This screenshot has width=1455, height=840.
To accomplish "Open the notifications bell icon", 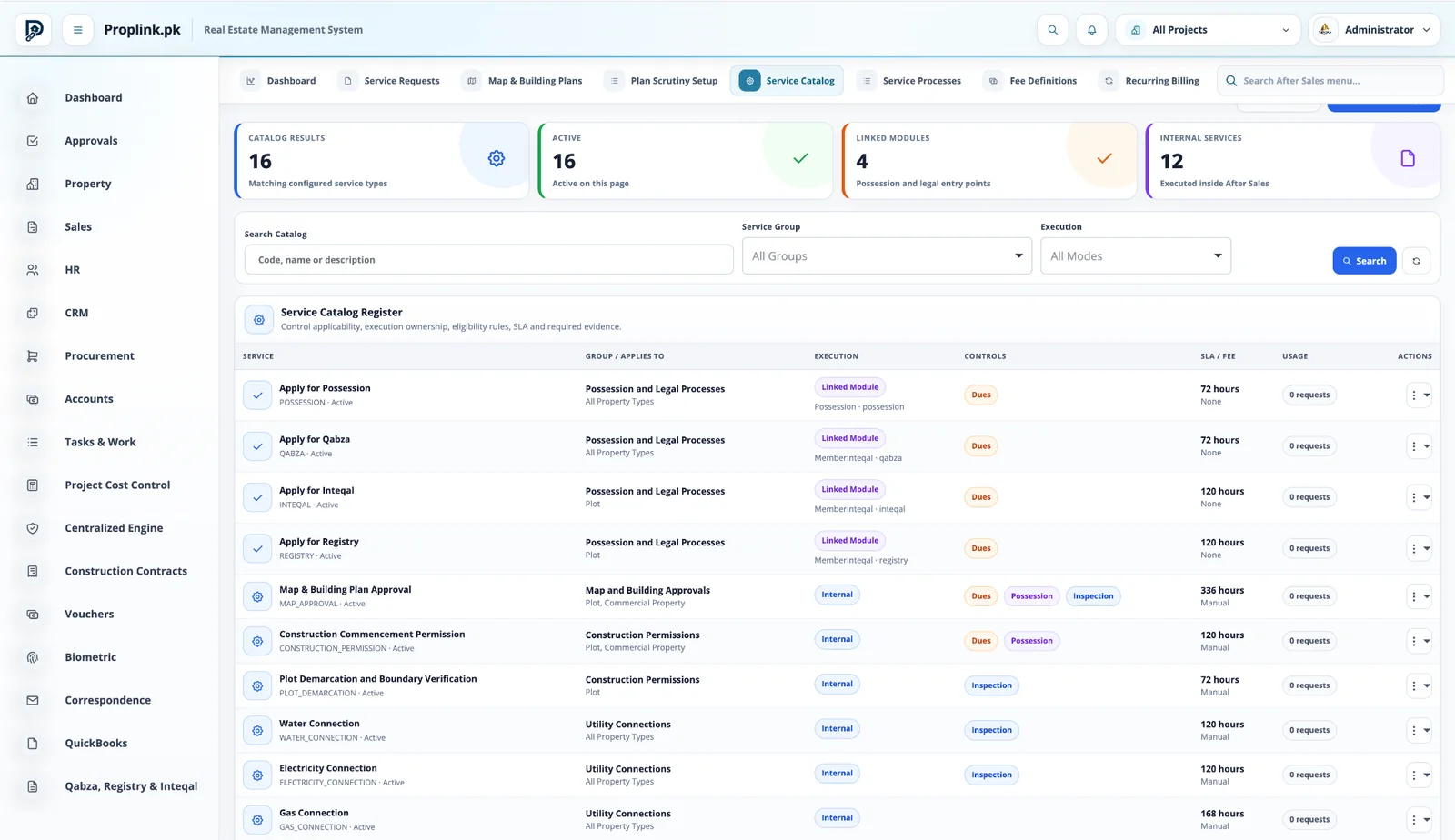I will [1091, 30].
